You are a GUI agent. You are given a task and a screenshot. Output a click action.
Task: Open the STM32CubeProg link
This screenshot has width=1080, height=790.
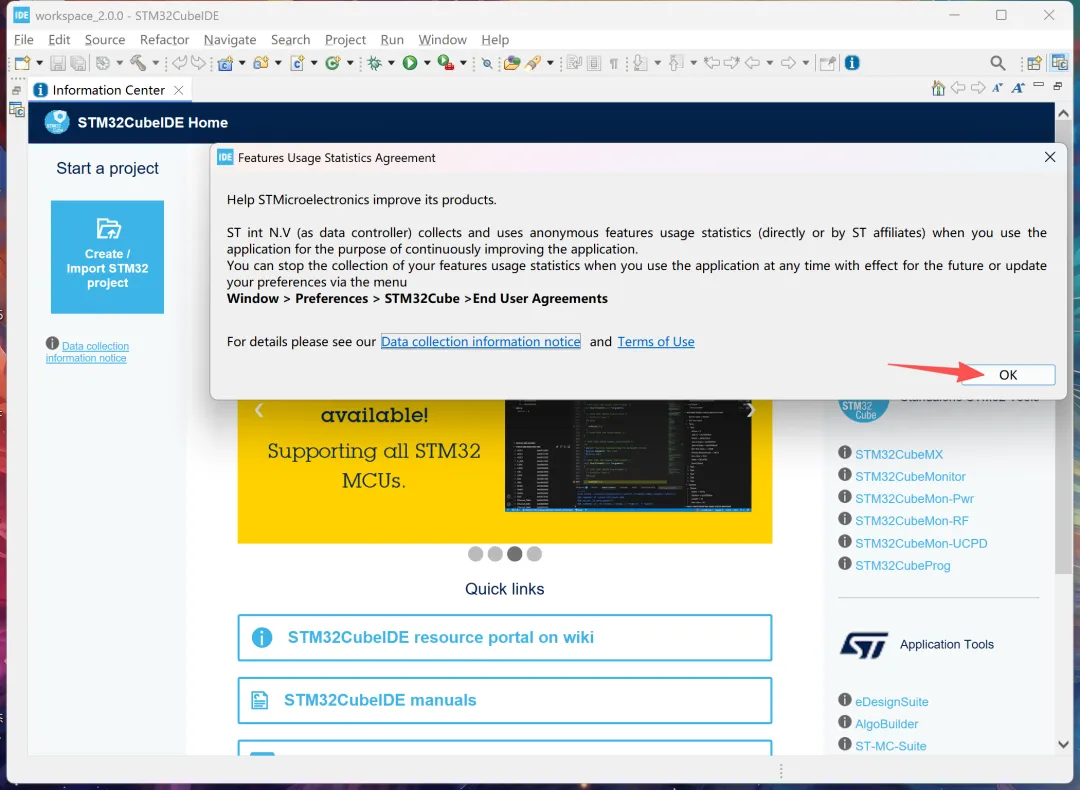[x=902, y=565]
